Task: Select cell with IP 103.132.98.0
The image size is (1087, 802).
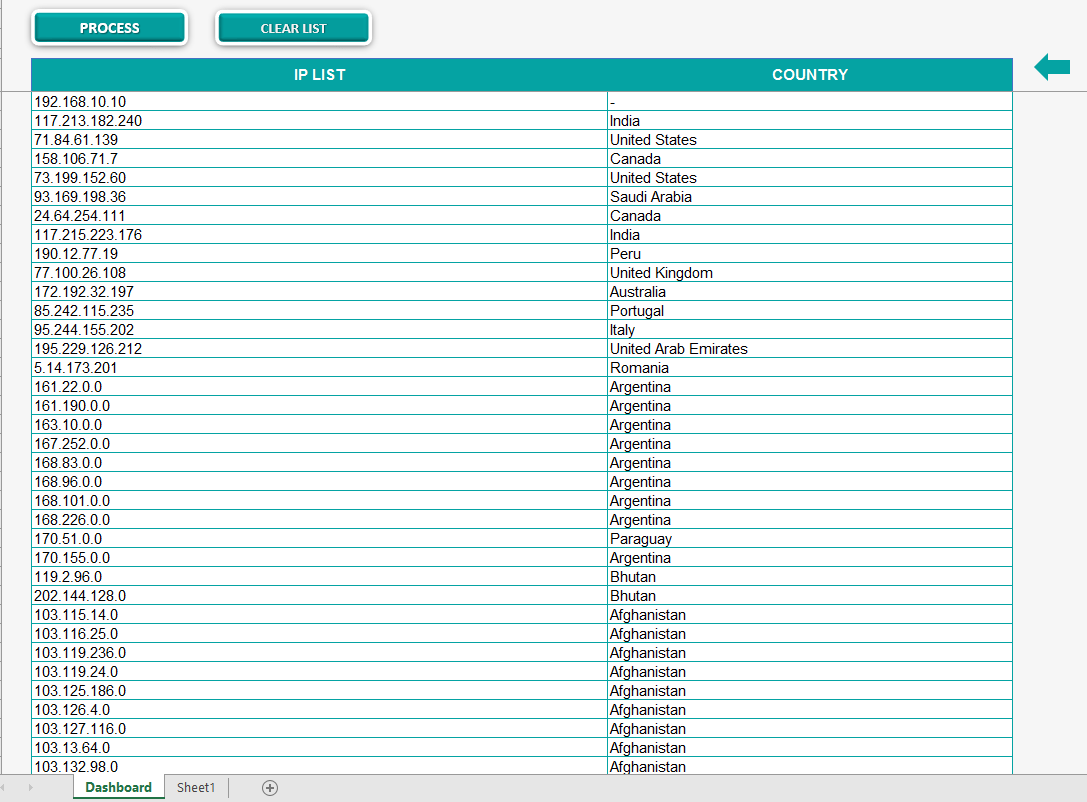Action: coord(320,767)
